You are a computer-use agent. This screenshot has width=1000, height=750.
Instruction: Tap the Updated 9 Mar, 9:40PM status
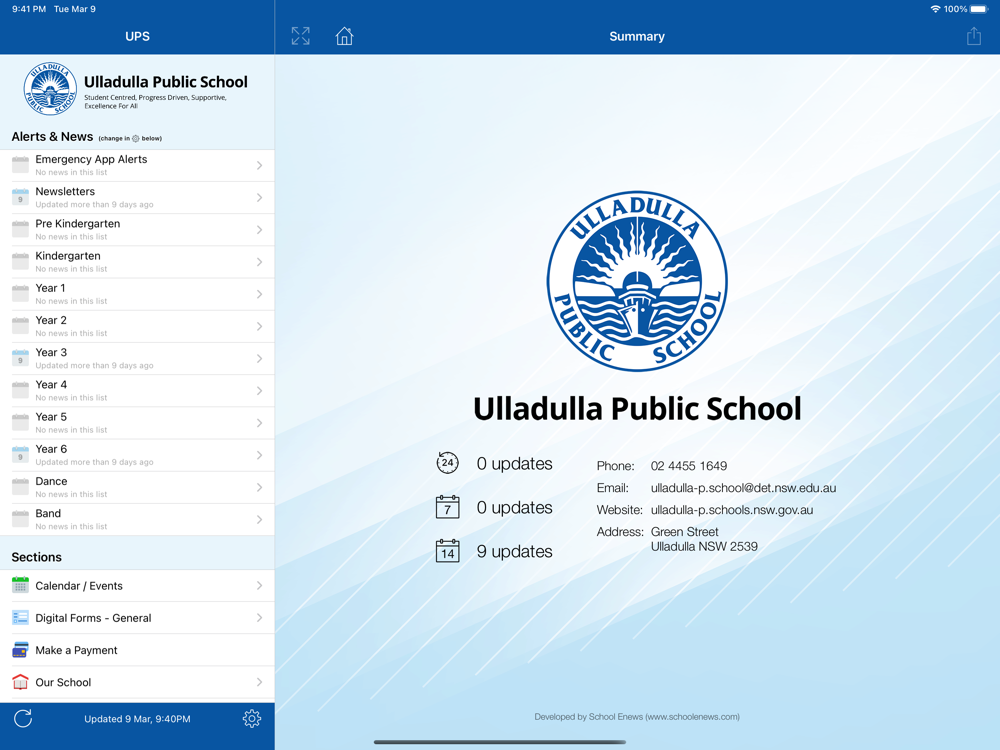pyautogui.click(x=137, y=719)
